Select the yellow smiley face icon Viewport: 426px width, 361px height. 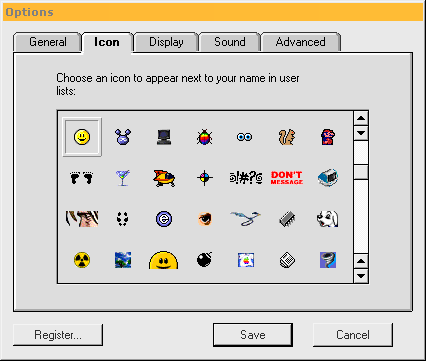pos(82,137)
